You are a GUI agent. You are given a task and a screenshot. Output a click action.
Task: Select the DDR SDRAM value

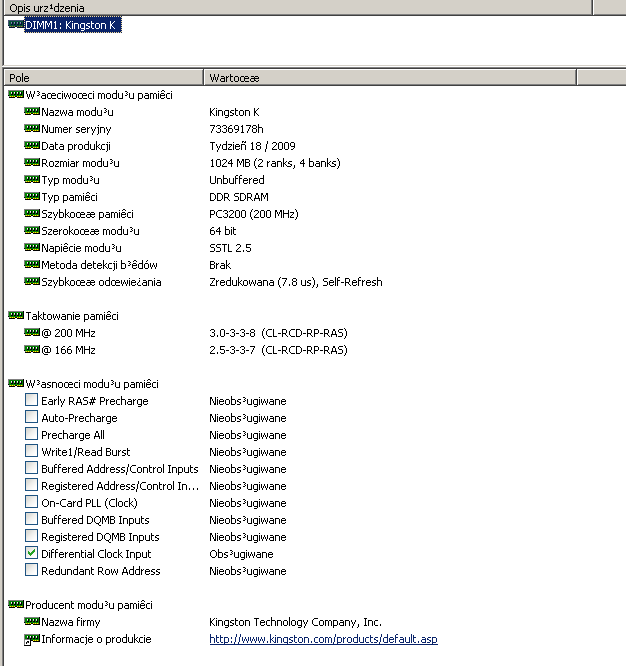tap(239, 197)
